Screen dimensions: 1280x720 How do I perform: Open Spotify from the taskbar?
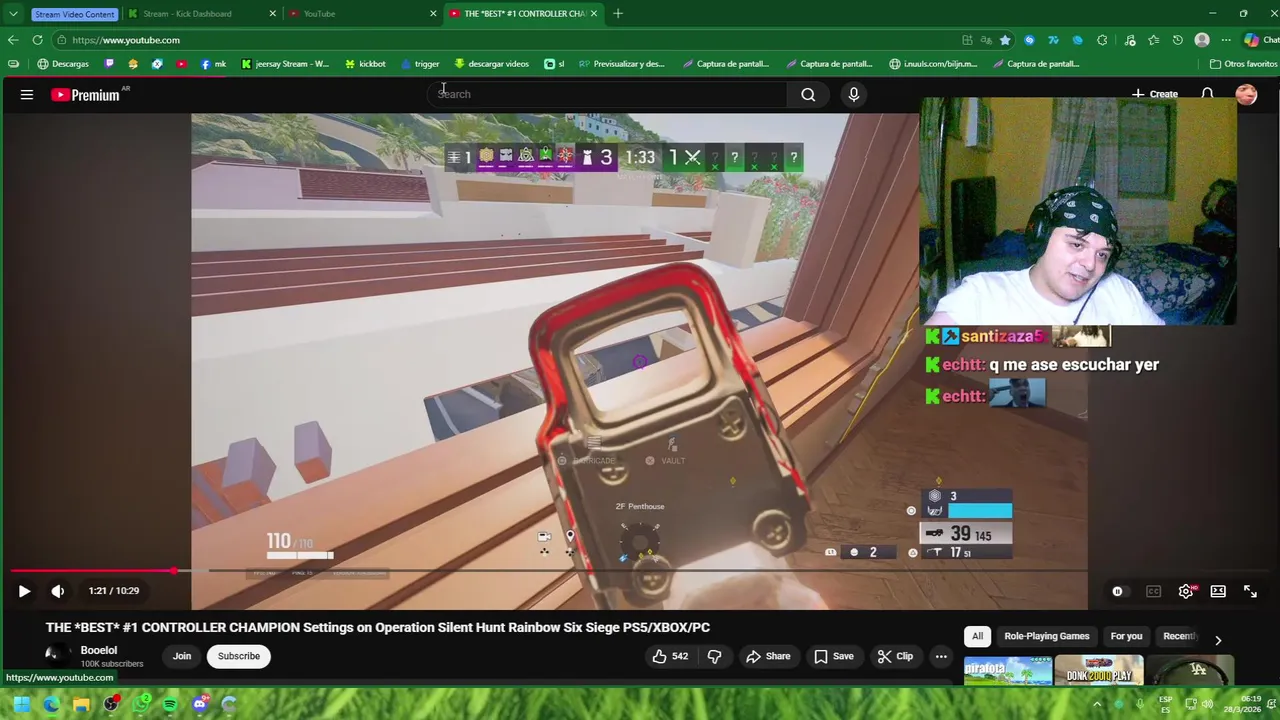pyautogui.click(x=170, y=704)
